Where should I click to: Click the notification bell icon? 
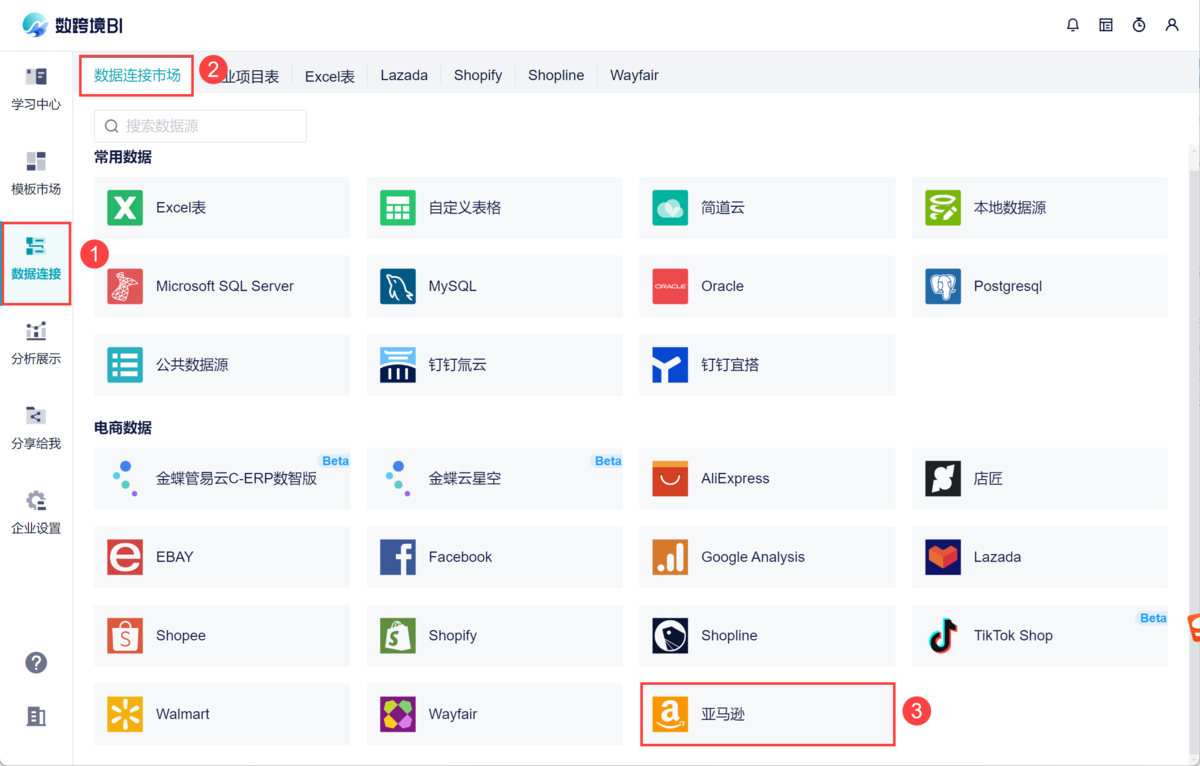pyautogui.click(x=1073, y=25)
